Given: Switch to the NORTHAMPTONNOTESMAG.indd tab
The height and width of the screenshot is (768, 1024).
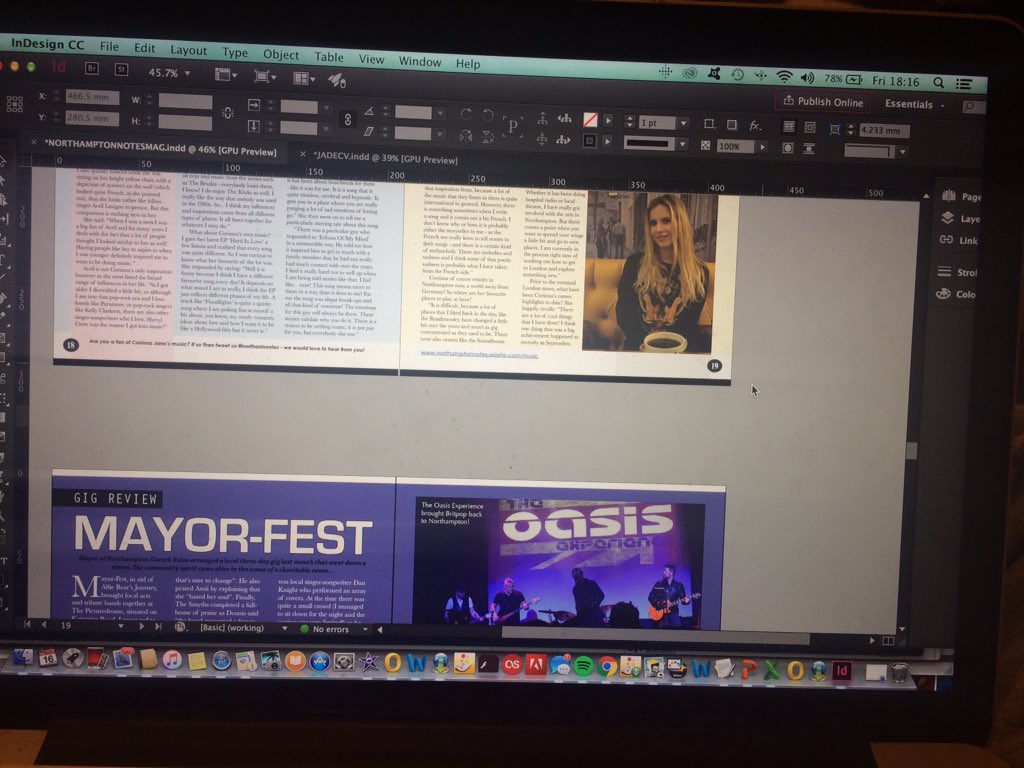Looking at the screenshot, I should click(x=160, y=147).
